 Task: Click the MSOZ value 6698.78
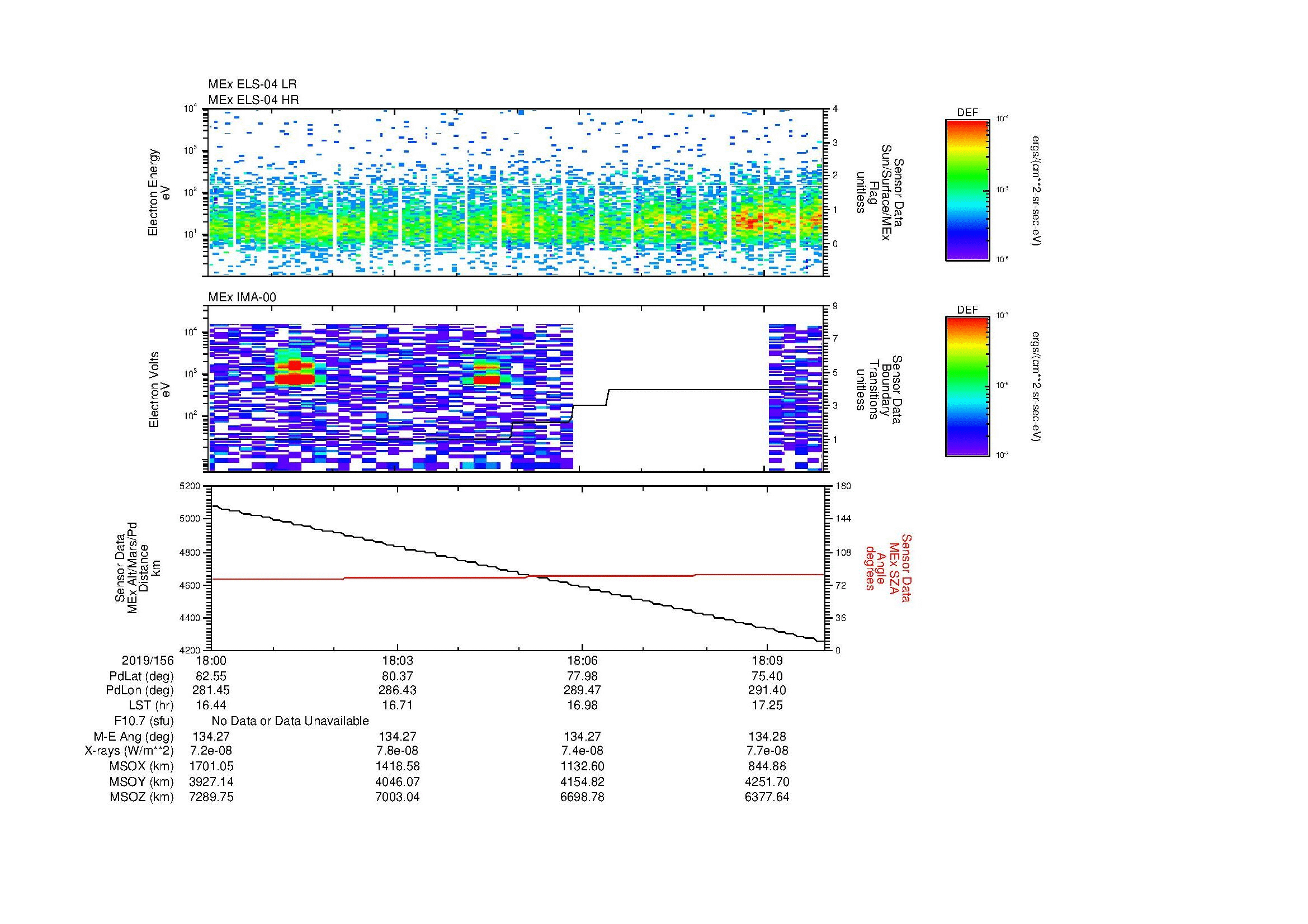point(582,797)
